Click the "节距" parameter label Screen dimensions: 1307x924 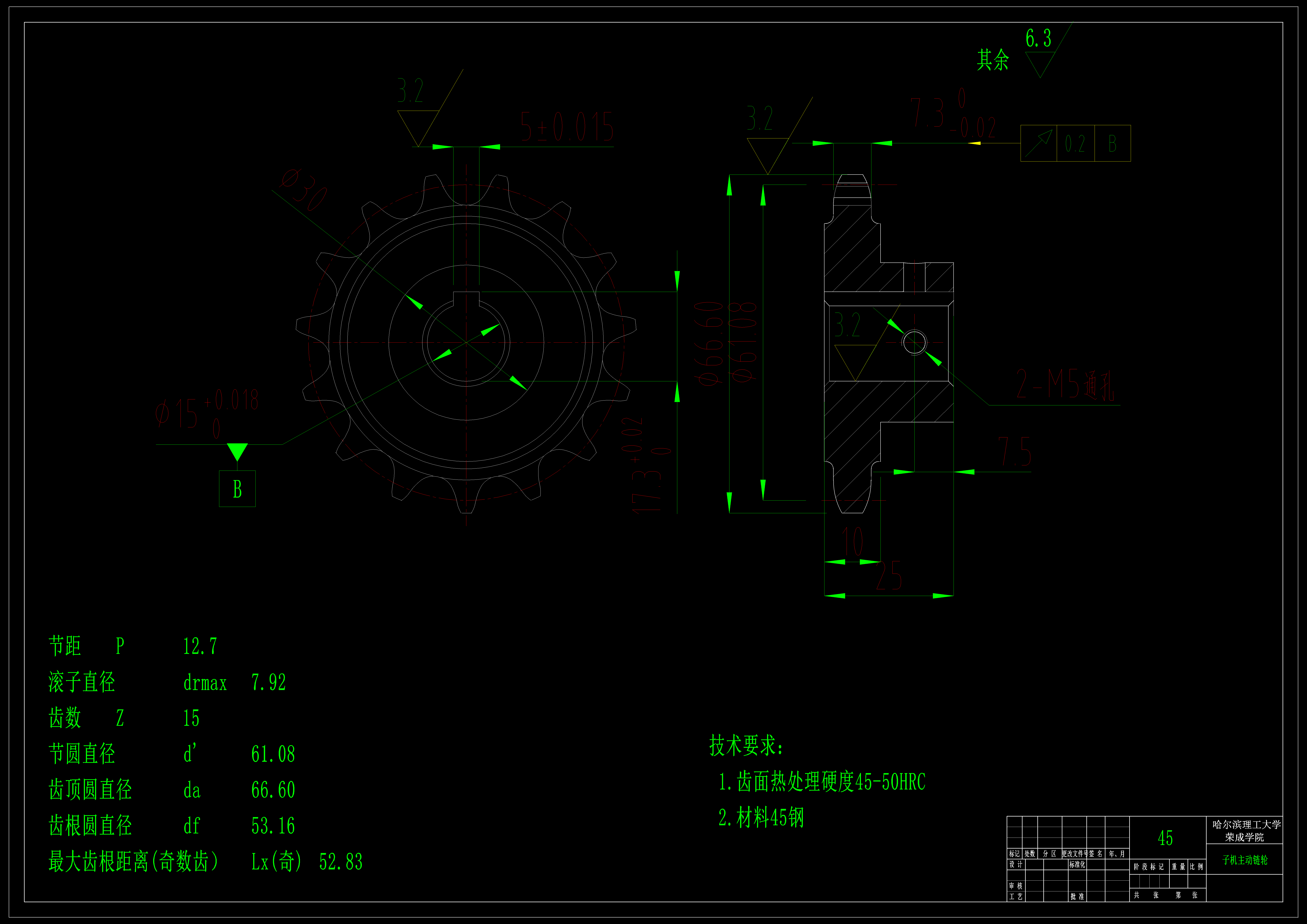click(65, 646)
